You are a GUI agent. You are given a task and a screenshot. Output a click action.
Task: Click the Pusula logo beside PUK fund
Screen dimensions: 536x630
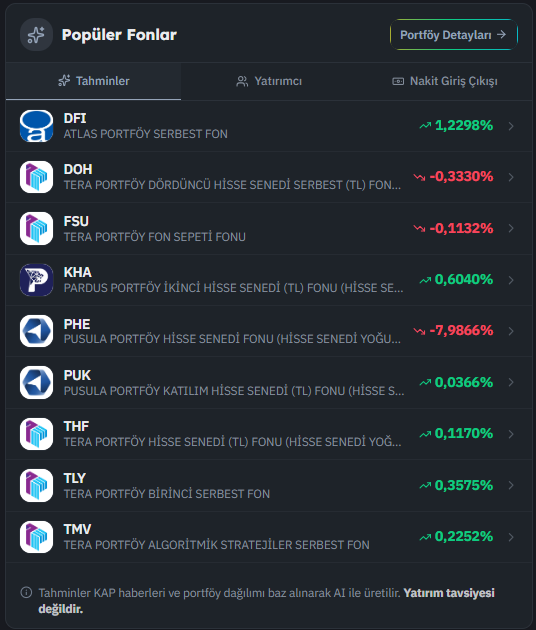pos(36,382)
